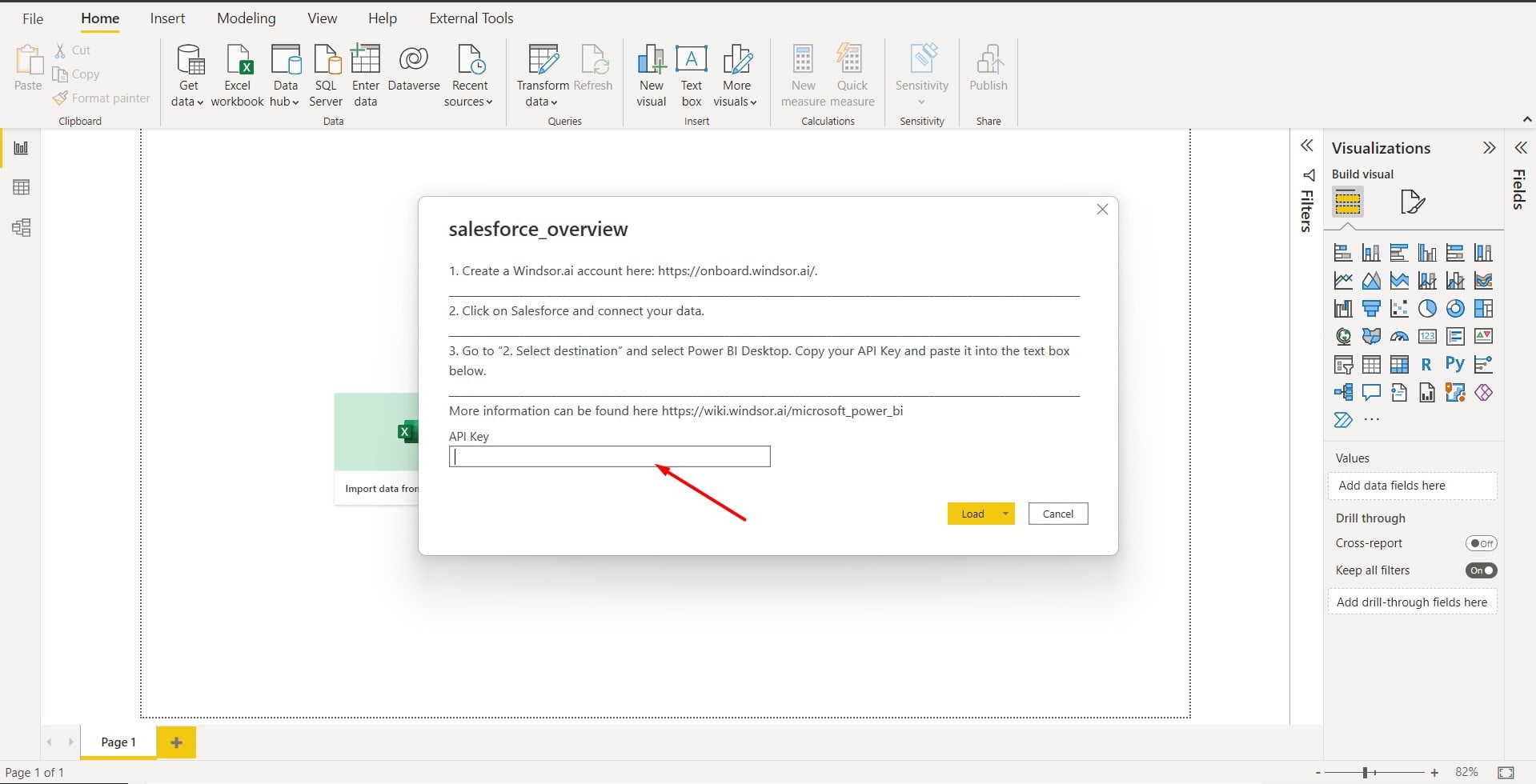Select the KPI visual
The image size is (1536, 784).
(1483, 337)
